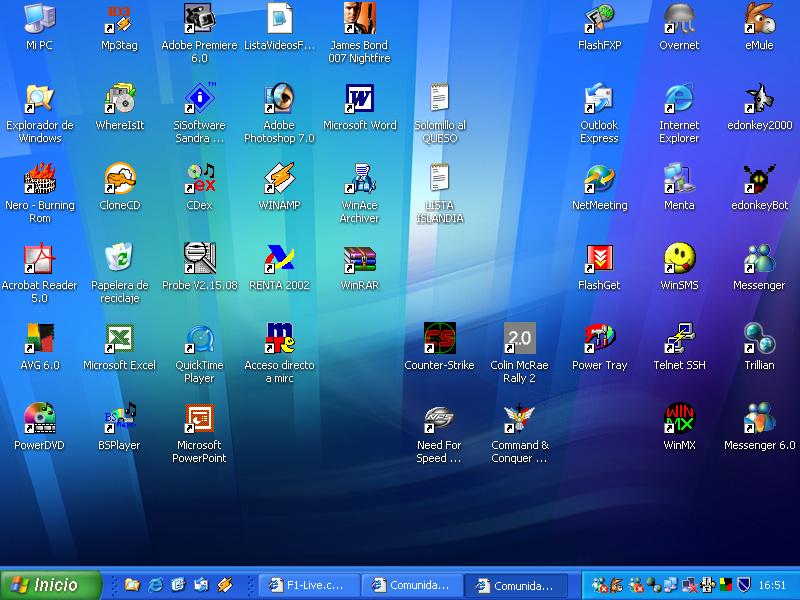This screenshot has width=800, height=600.
Task: Click the WinMX desktop shortcut
Action: [x=679, y=419]
